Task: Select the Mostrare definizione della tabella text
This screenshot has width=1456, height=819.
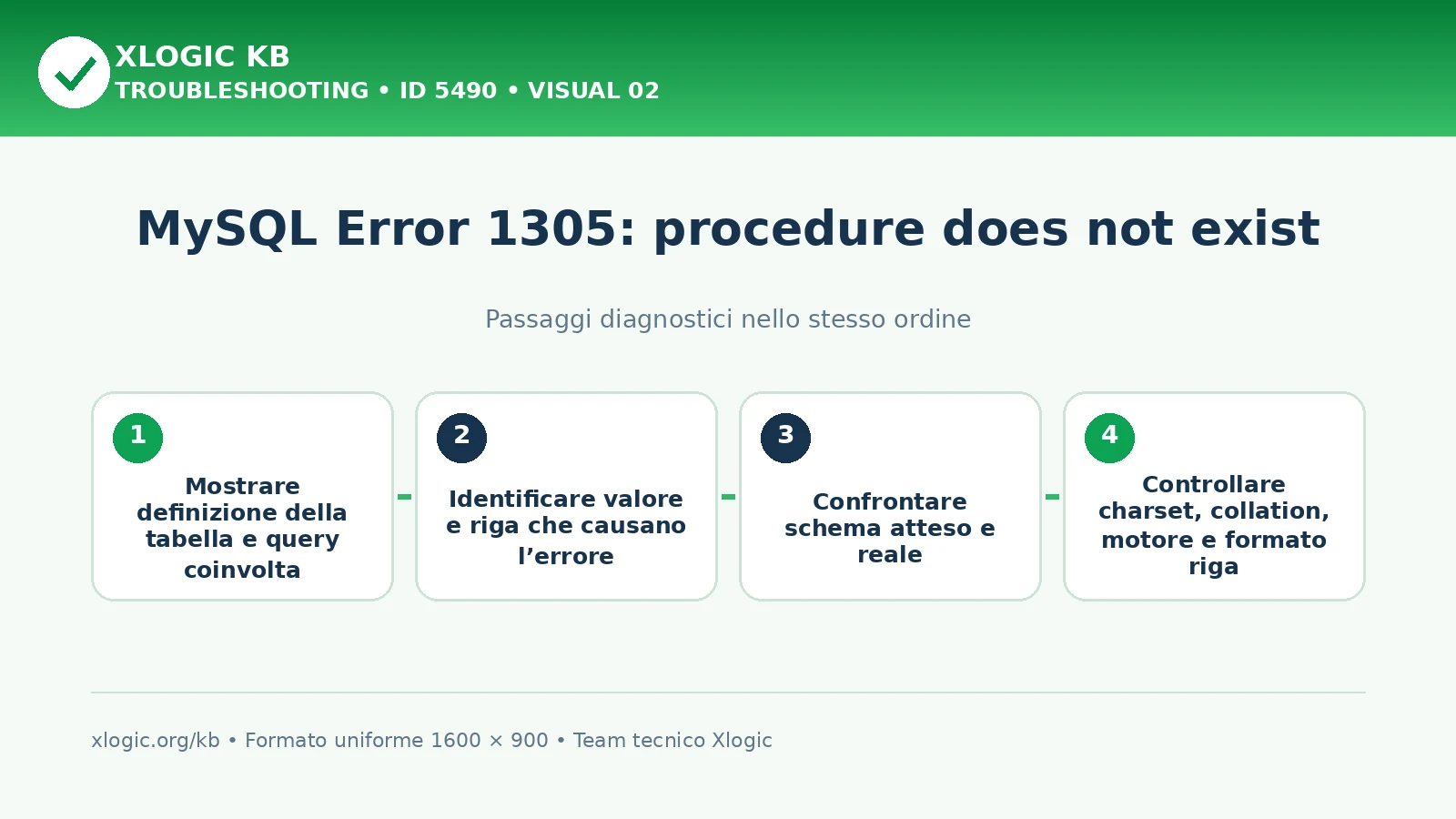Action: coord(242,528)
